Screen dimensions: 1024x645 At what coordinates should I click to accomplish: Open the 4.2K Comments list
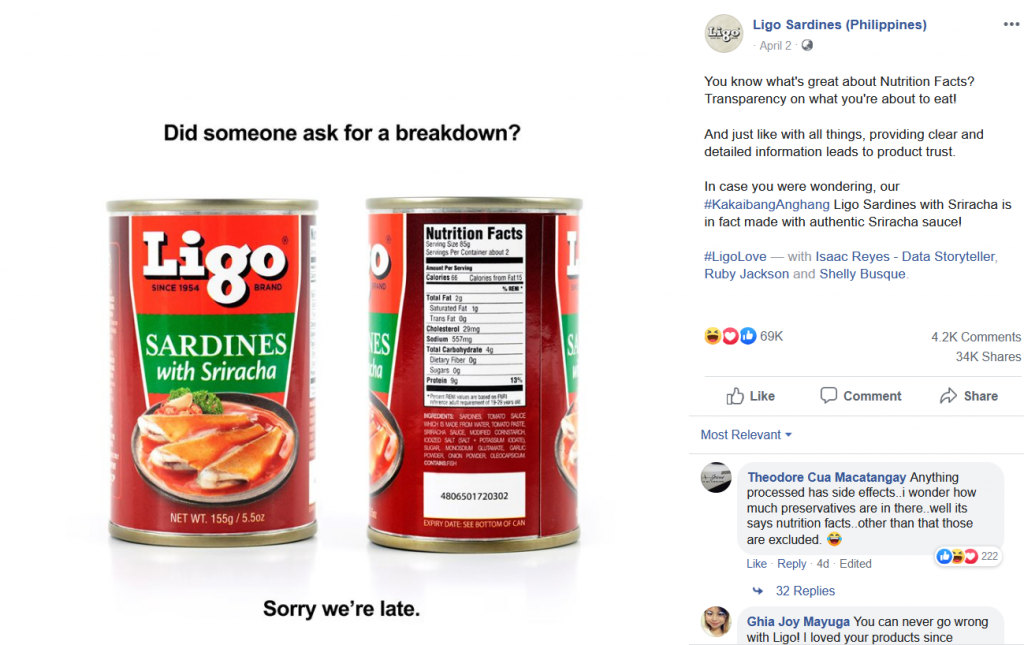tap(976, 337)
